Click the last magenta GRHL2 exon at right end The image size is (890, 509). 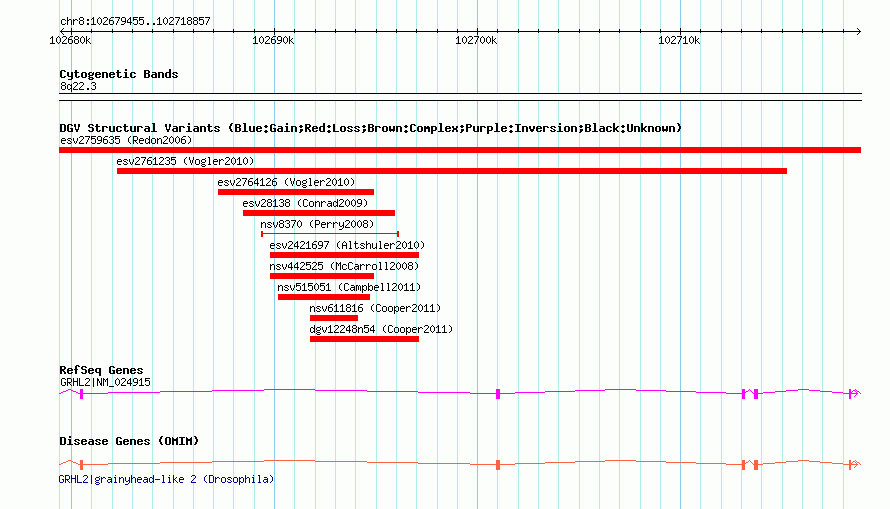pos(850,394)
